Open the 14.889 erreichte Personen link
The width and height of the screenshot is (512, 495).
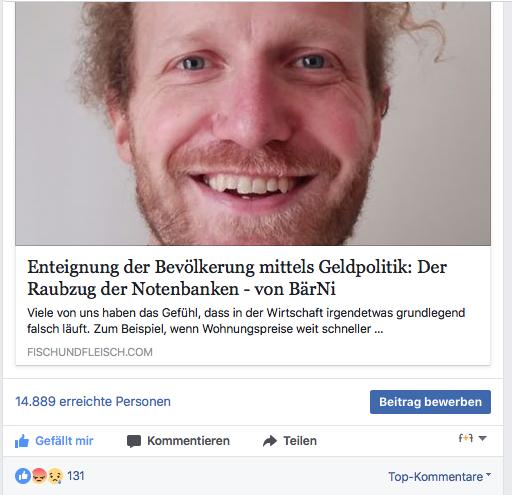(93, 401)
